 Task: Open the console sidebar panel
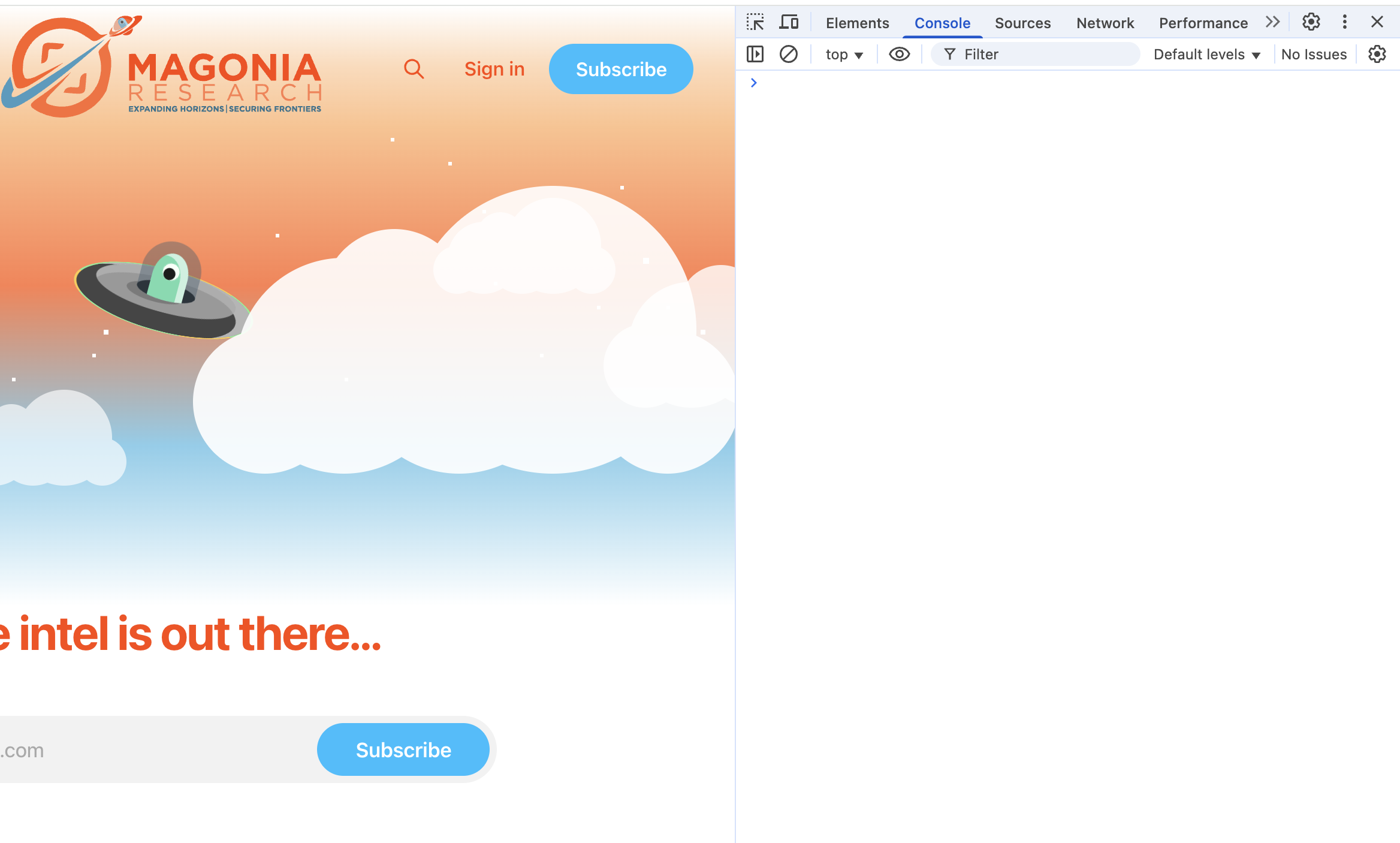point(755,54)
